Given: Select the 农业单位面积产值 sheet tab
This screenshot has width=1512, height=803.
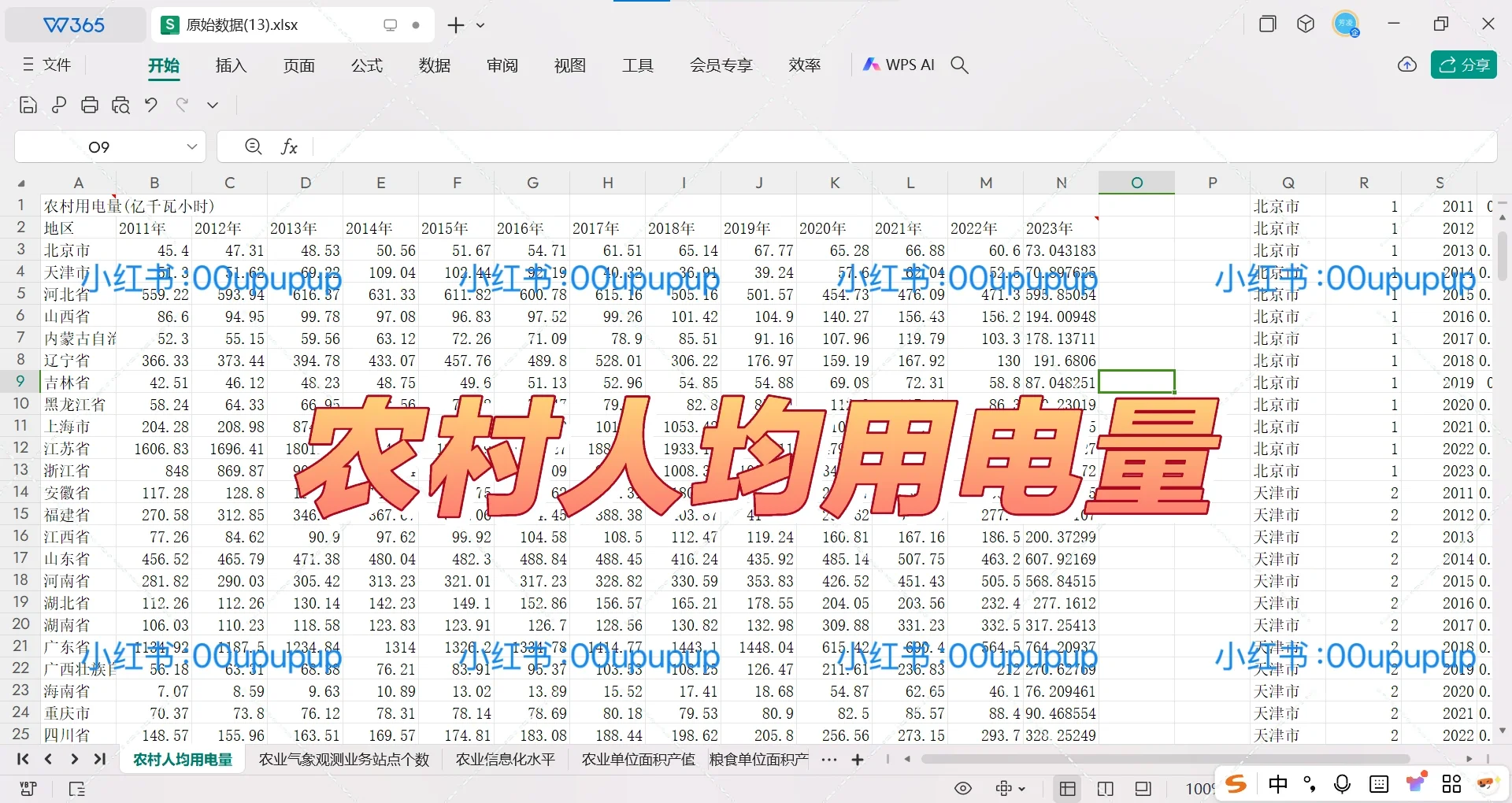Looking at the screenshot, I should pos(639,760).
